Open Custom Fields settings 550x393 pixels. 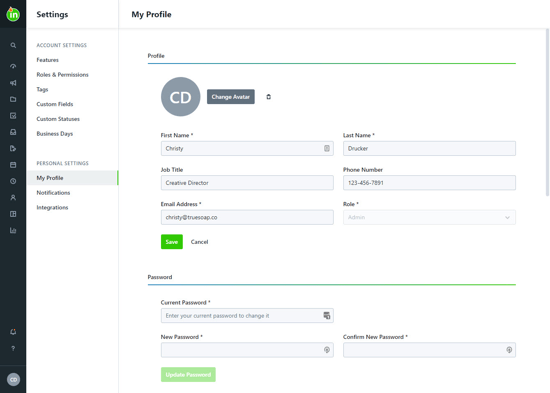(x=55, y=104)
